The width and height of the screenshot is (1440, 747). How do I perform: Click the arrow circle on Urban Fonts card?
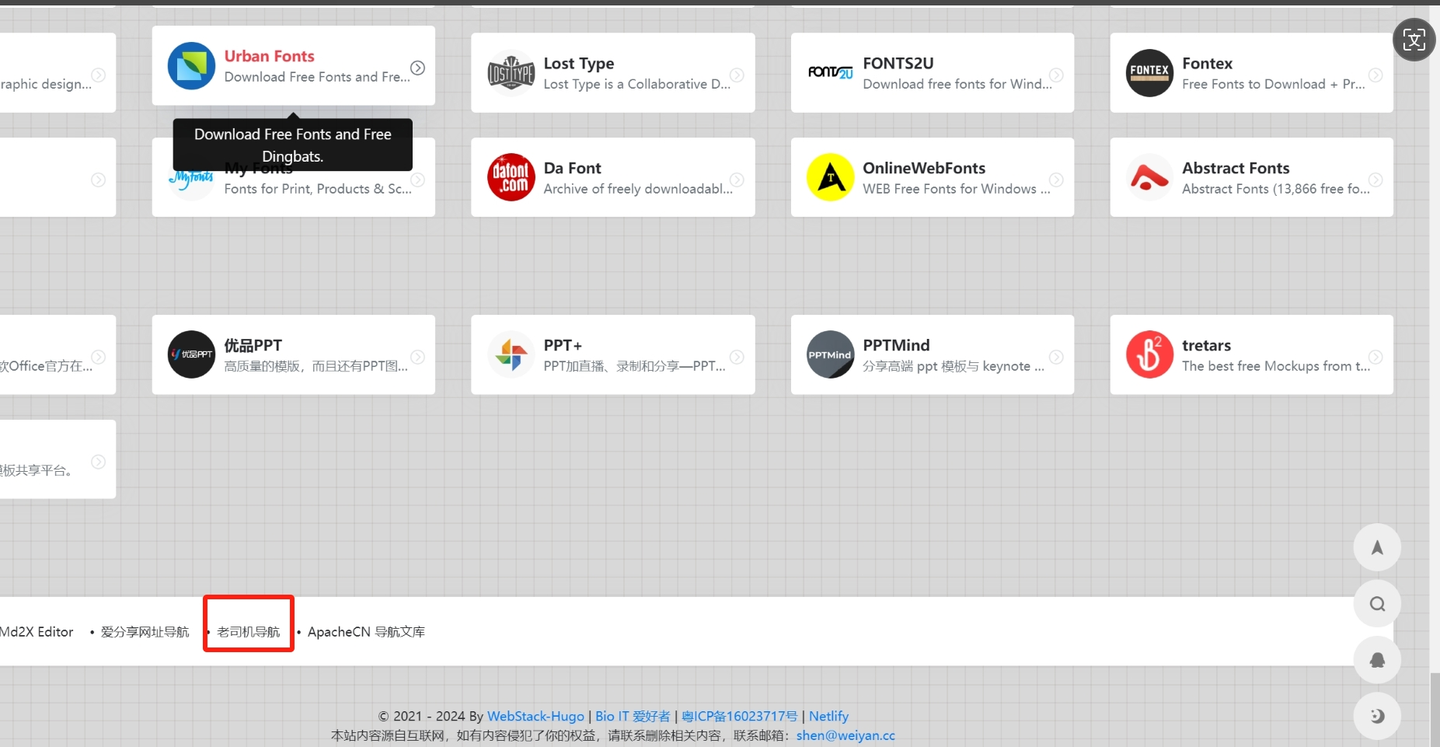tap(418, 68)
